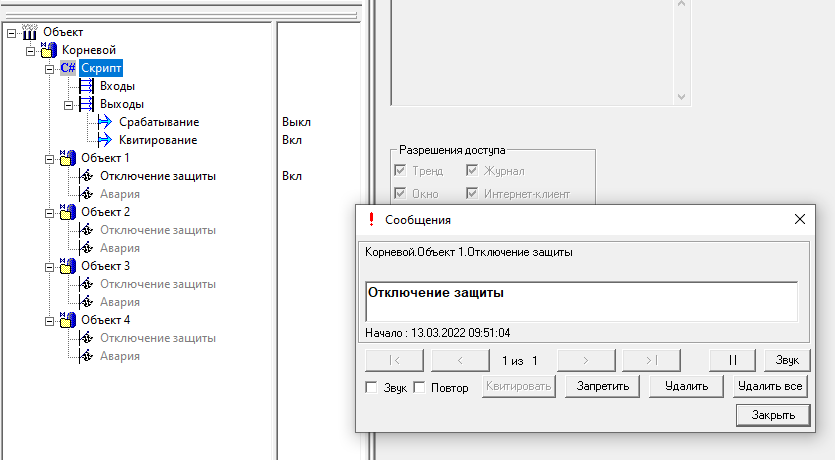Image resolution: width=835 pixels, height=460 pixels.
Task: Click Объект 4 Авария signal icon
Action: 86,356
